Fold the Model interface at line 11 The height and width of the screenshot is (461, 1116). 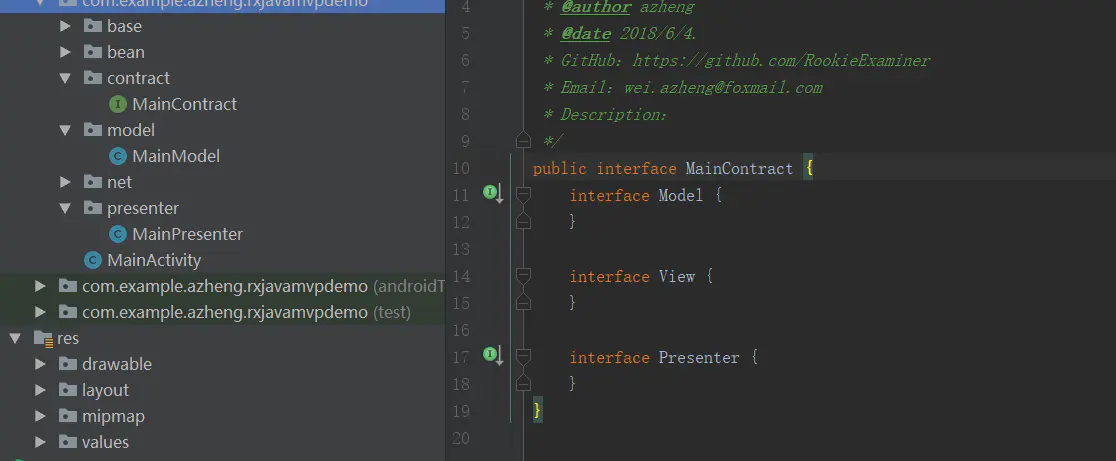click(x=523, y=194)
